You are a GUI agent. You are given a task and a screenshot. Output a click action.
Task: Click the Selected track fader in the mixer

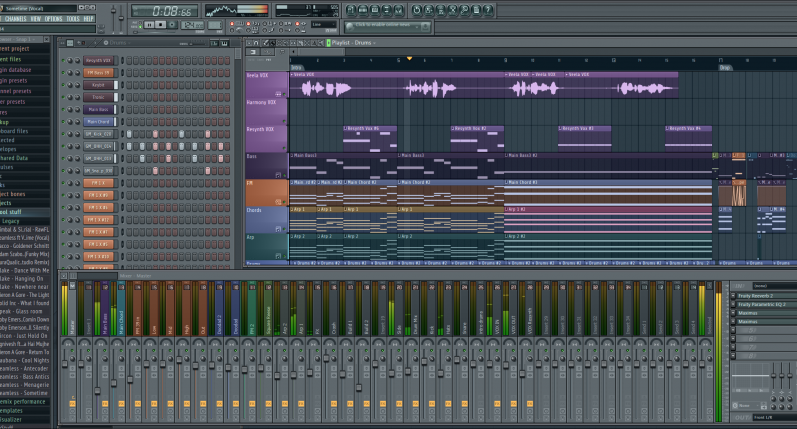tap(702, 363)
